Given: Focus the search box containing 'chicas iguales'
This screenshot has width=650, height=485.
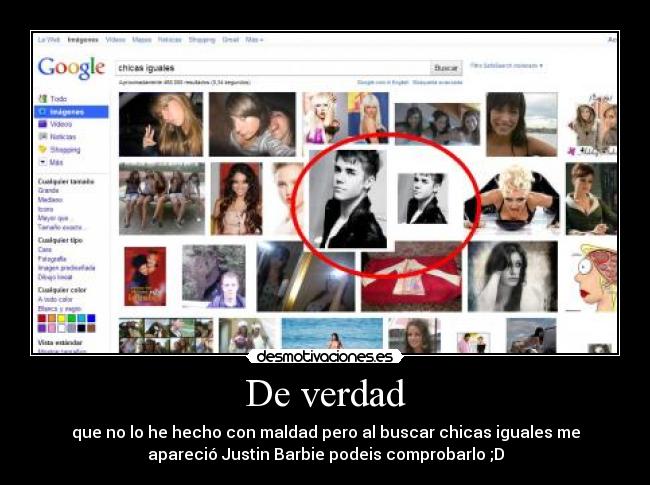Looking at the screenshot, I should tap(272, 68).
